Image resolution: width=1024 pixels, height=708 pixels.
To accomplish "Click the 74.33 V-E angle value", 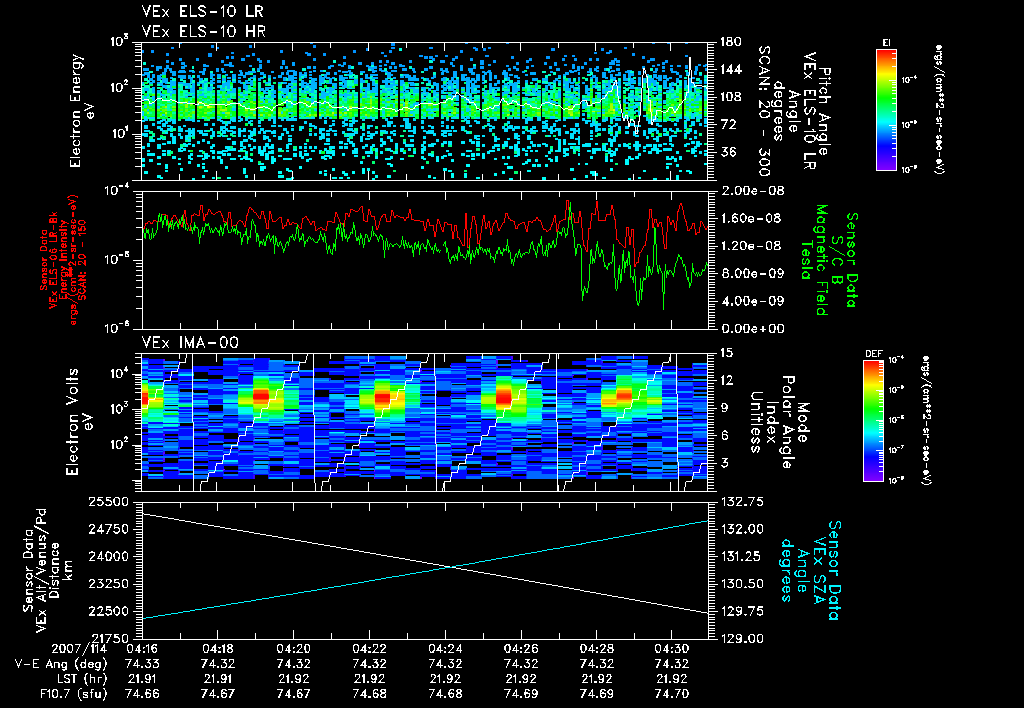I will (142, 664).
